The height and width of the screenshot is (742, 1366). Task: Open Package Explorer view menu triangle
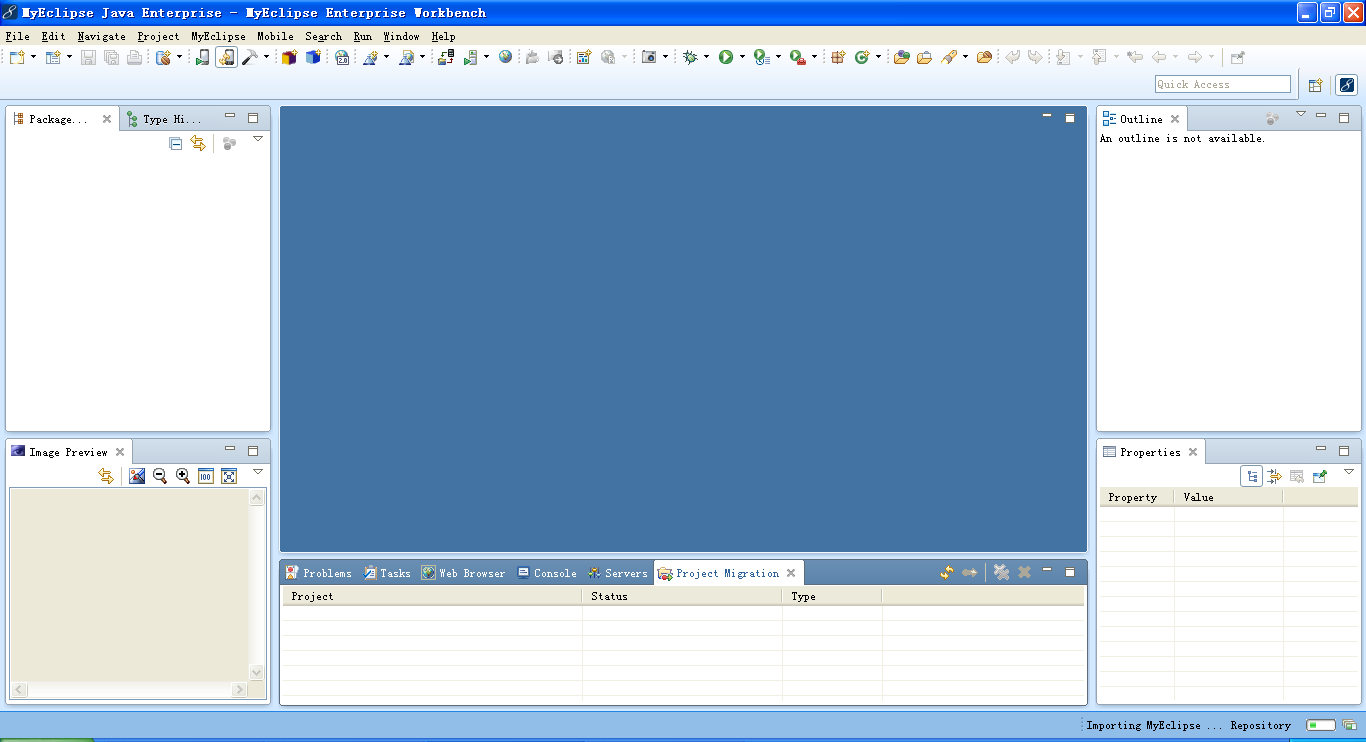click(258, 139)
